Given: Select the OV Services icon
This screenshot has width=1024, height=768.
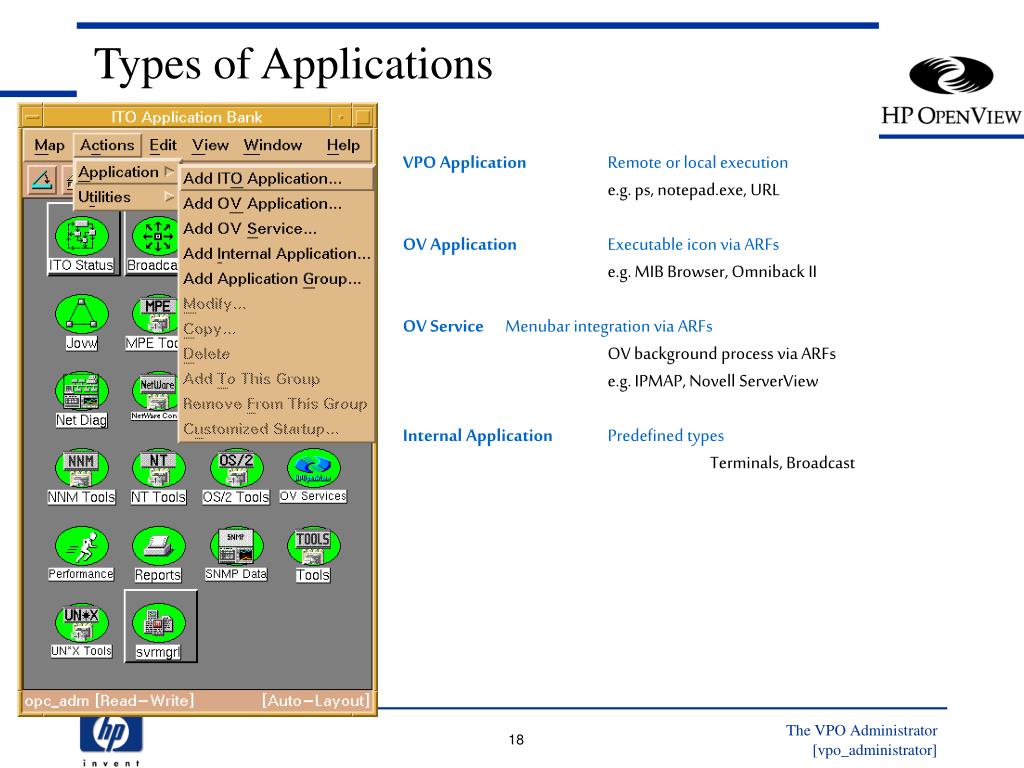Looking at the screenshot, I should (313, 468).
